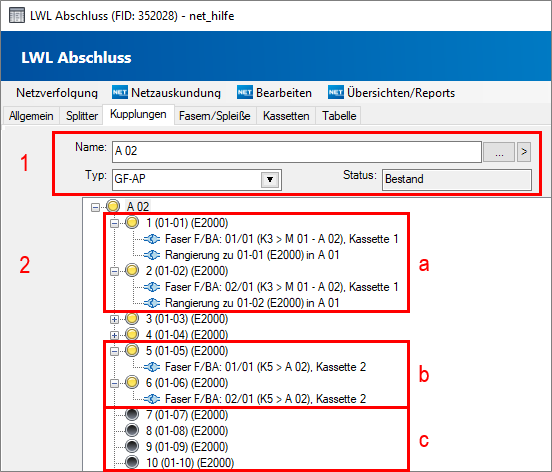Expand coupling 4 (01-04) node

(x=114, y=335)
